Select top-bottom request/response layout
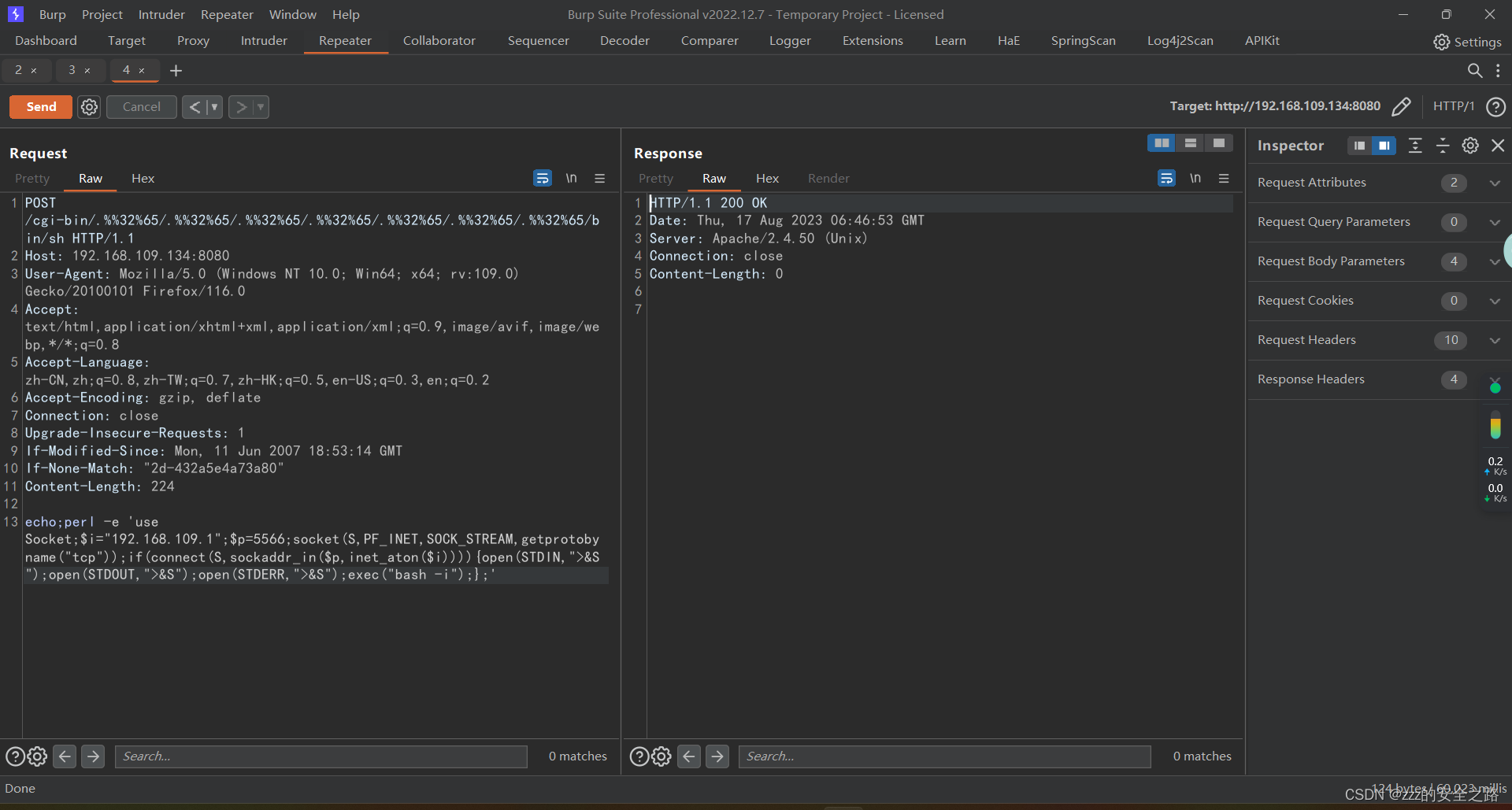1512x810 pixels. click(1190, 143)
